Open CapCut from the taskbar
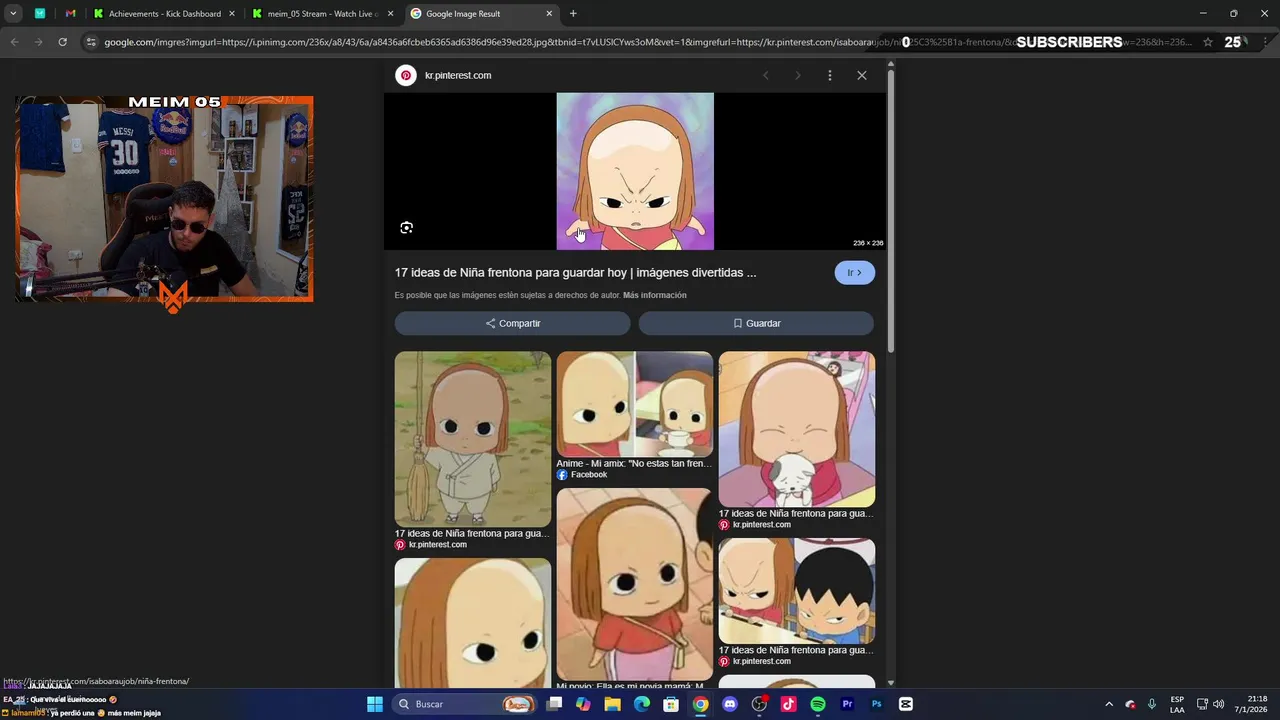This screenshot has width=1280, height=720. tap(906, 704)
